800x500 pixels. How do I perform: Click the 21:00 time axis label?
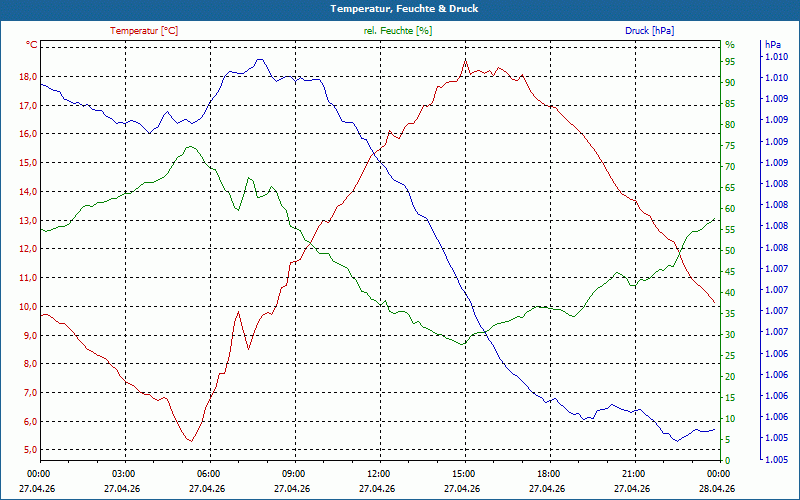coord(632,473)
